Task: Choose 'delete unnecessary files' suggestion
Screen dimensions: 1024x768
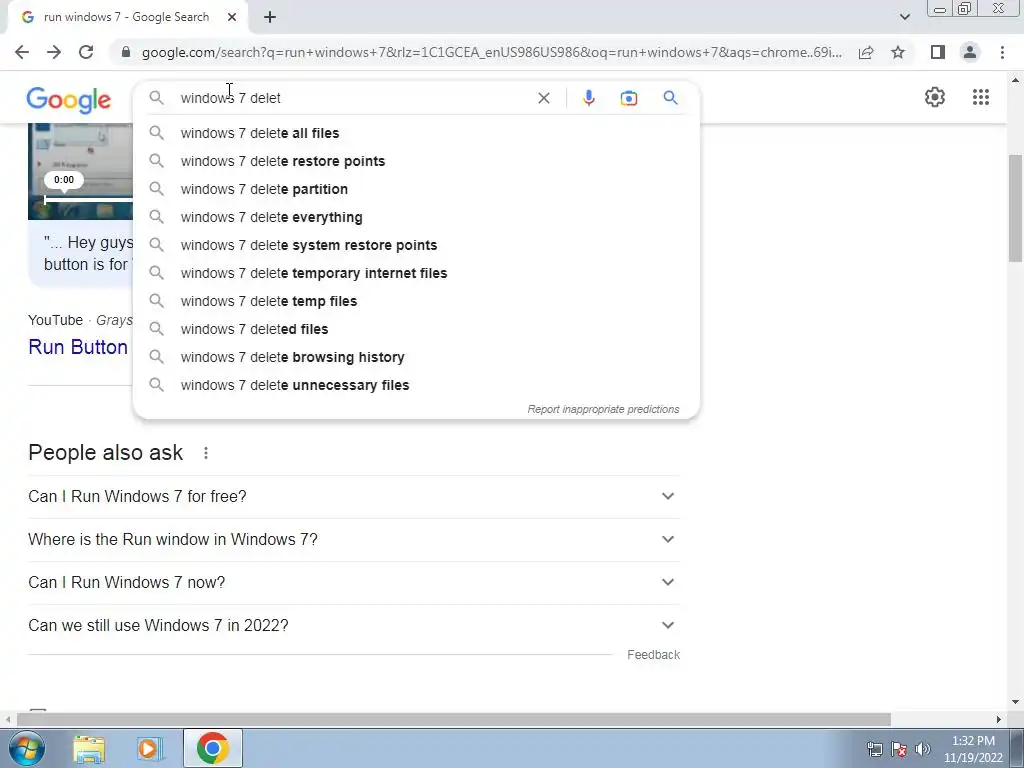Action: coord(416,386)
